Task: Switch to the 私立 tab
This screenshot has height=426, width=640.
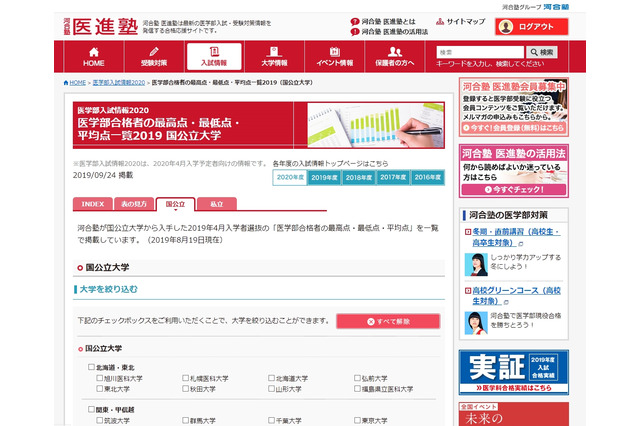Action: (x=217, y=204)
